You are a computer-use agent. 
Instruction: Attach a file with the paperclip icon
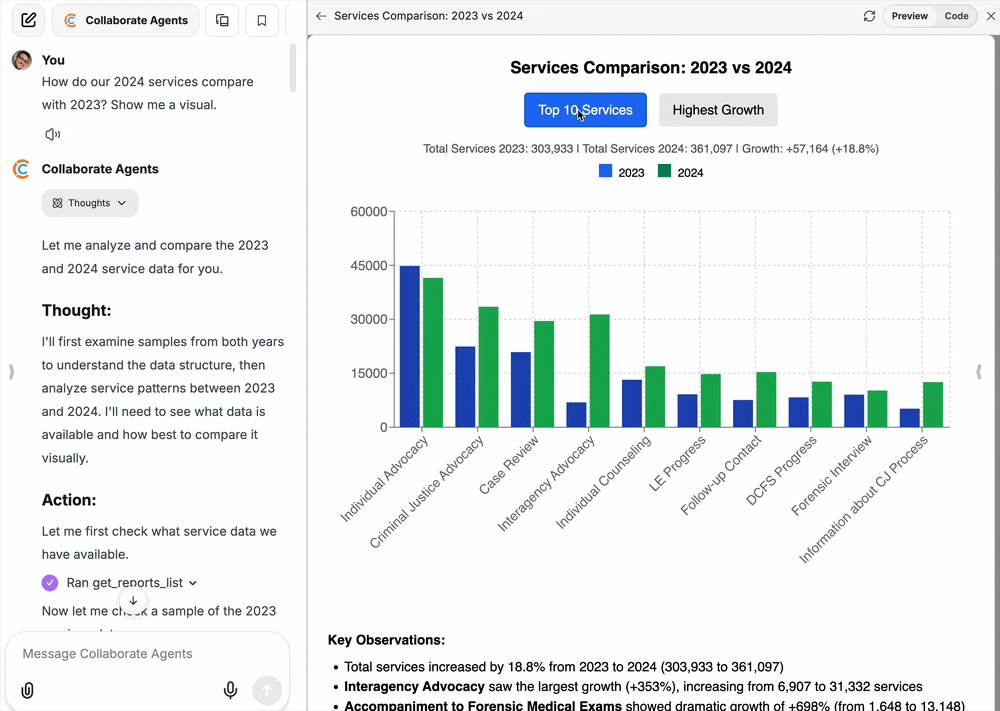(27, 690)
